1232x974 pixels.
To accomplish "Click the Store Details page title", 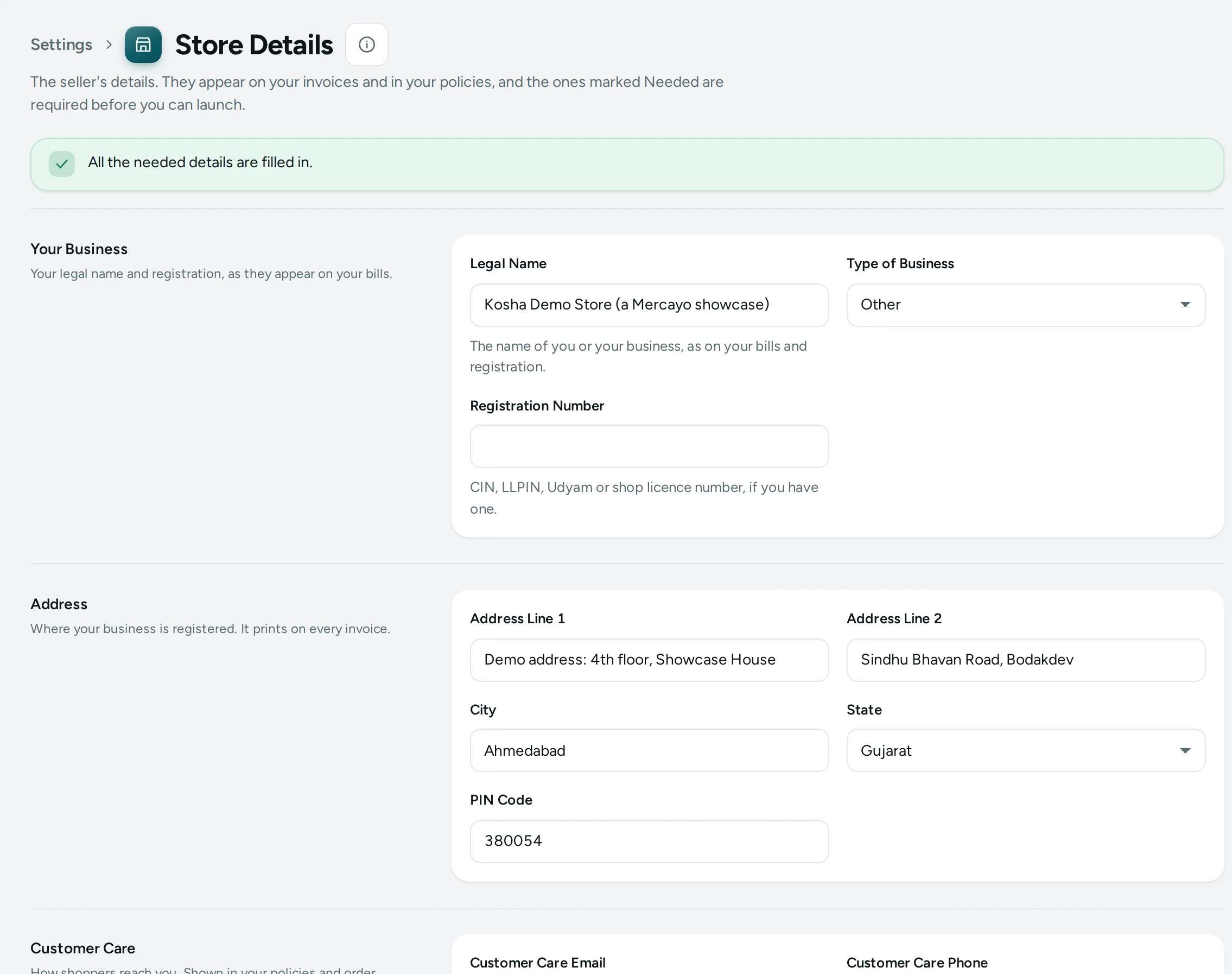I will pyautogui.click(x=253, y=45).
